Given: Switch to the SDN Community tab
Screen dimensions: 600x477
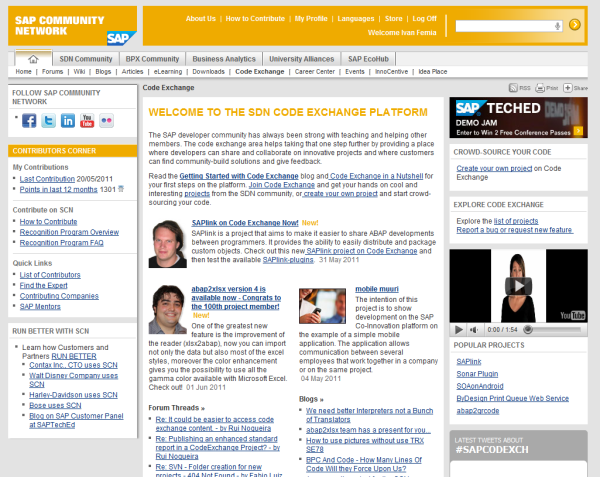Looking at the screenshot, I should click(x=86, y=59).
